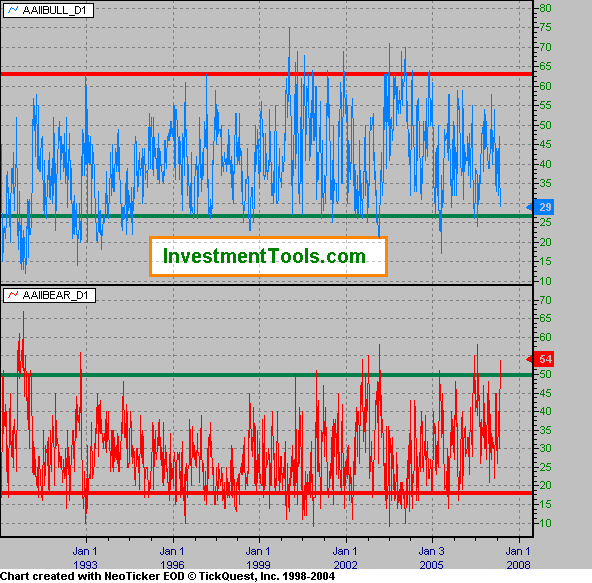Screen dimensions: 592x583
Task: Click the InvestmentTools.com banner
Action: [x=268, y=256]
